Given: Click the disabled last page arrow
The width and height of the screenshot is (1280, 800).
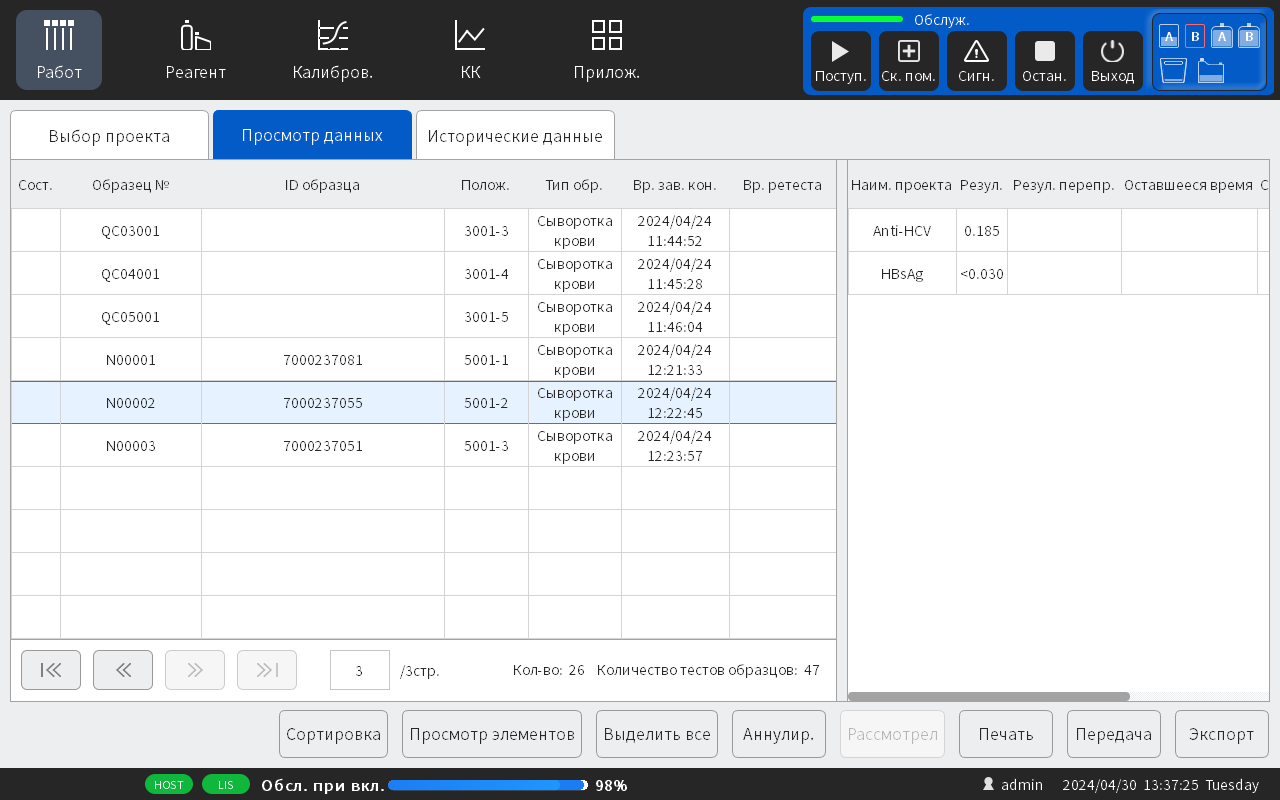Looking at the screenshot, I should [267, 670].
